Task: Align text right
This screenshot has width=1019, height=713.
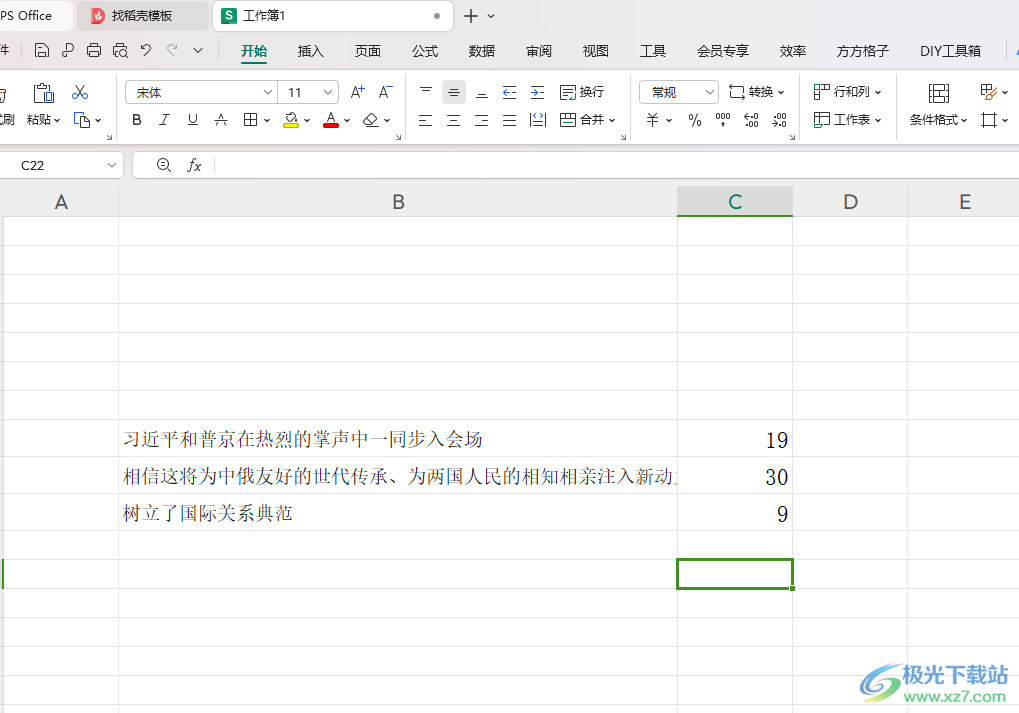Action: point(482,120)
